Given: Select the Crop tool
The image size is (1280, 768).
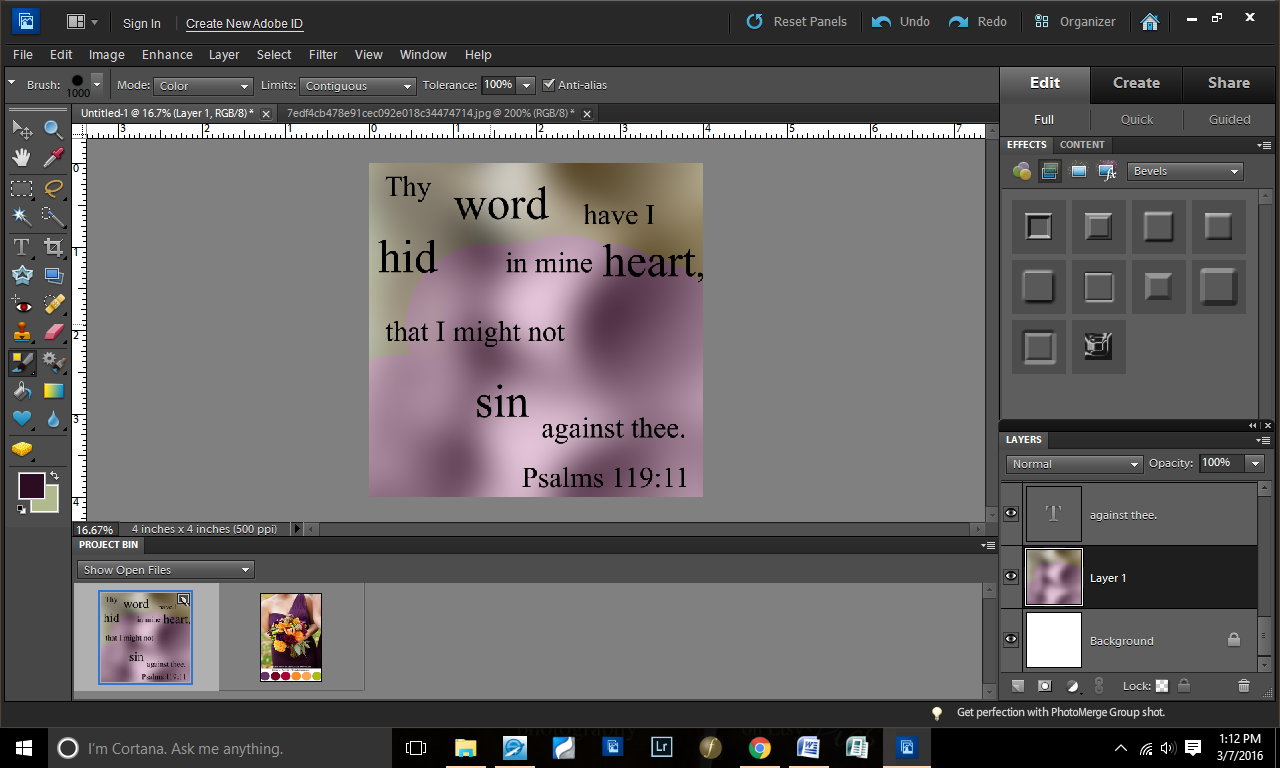Looking at the screenshot, I should (x=54, y=247).
